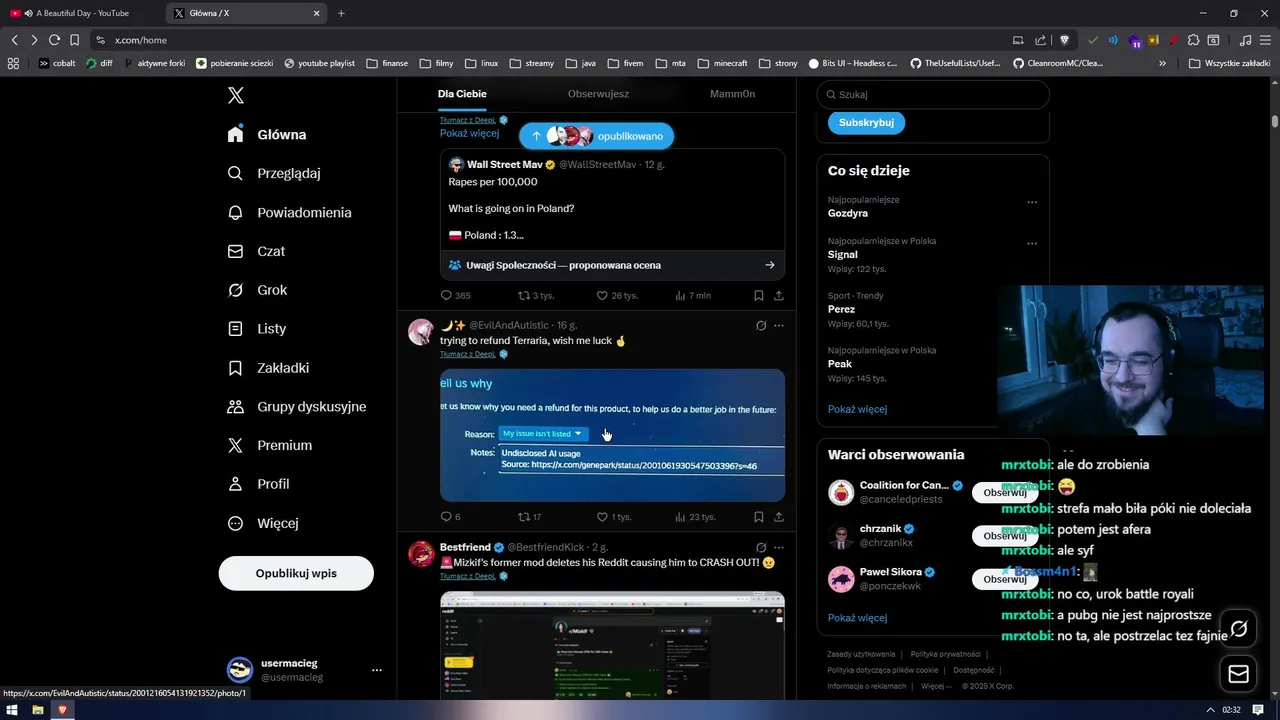Open new browser tab

(341, 13)
